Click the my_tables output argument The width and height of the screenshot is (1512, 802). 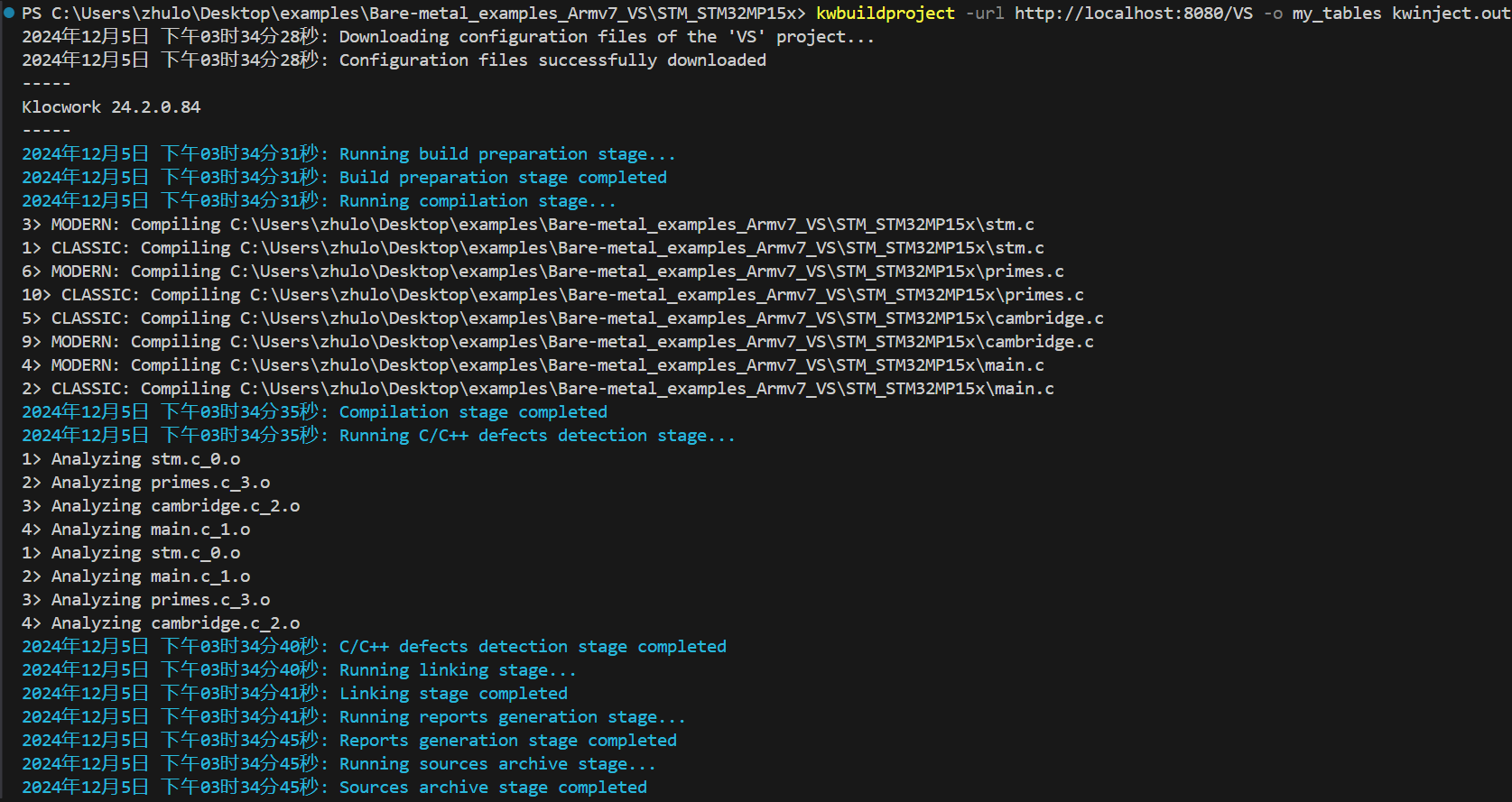pyautogui.click(x=1336, y=14)
